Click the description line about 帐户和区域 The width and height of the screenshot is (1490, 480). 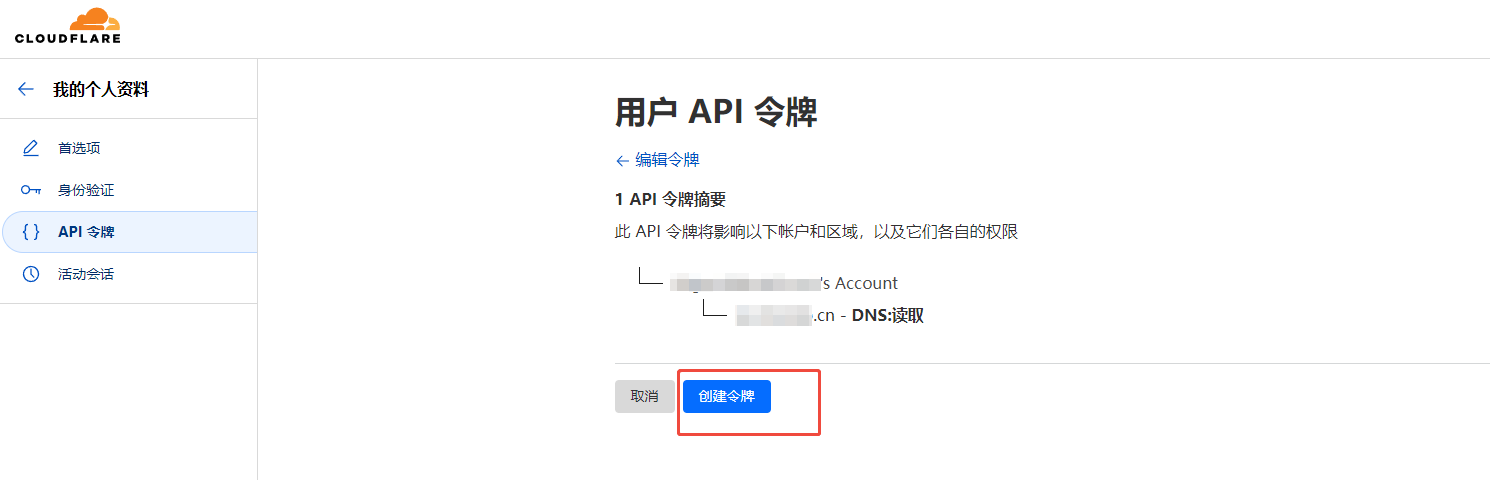click(x=816, y=232)
